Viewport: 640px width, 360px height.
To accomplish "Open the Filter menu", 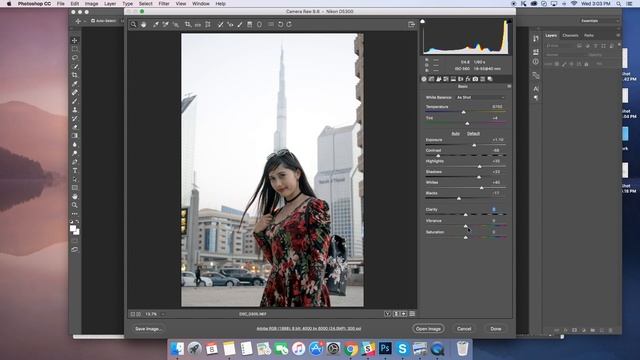I will click(164, 4).
